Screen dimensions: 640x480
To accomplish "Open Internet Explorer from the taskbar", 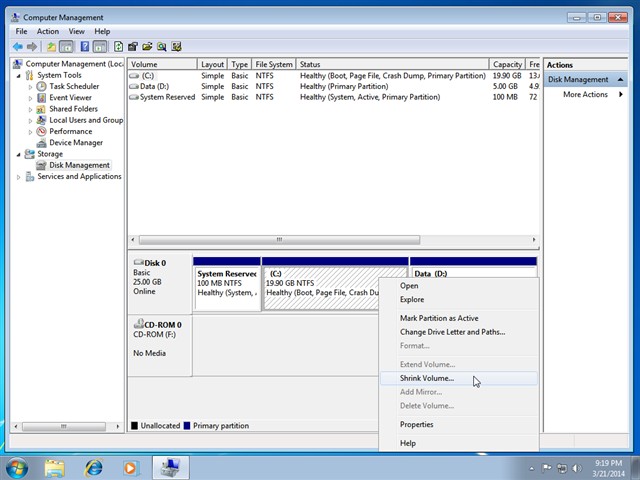I will [94, 467].
